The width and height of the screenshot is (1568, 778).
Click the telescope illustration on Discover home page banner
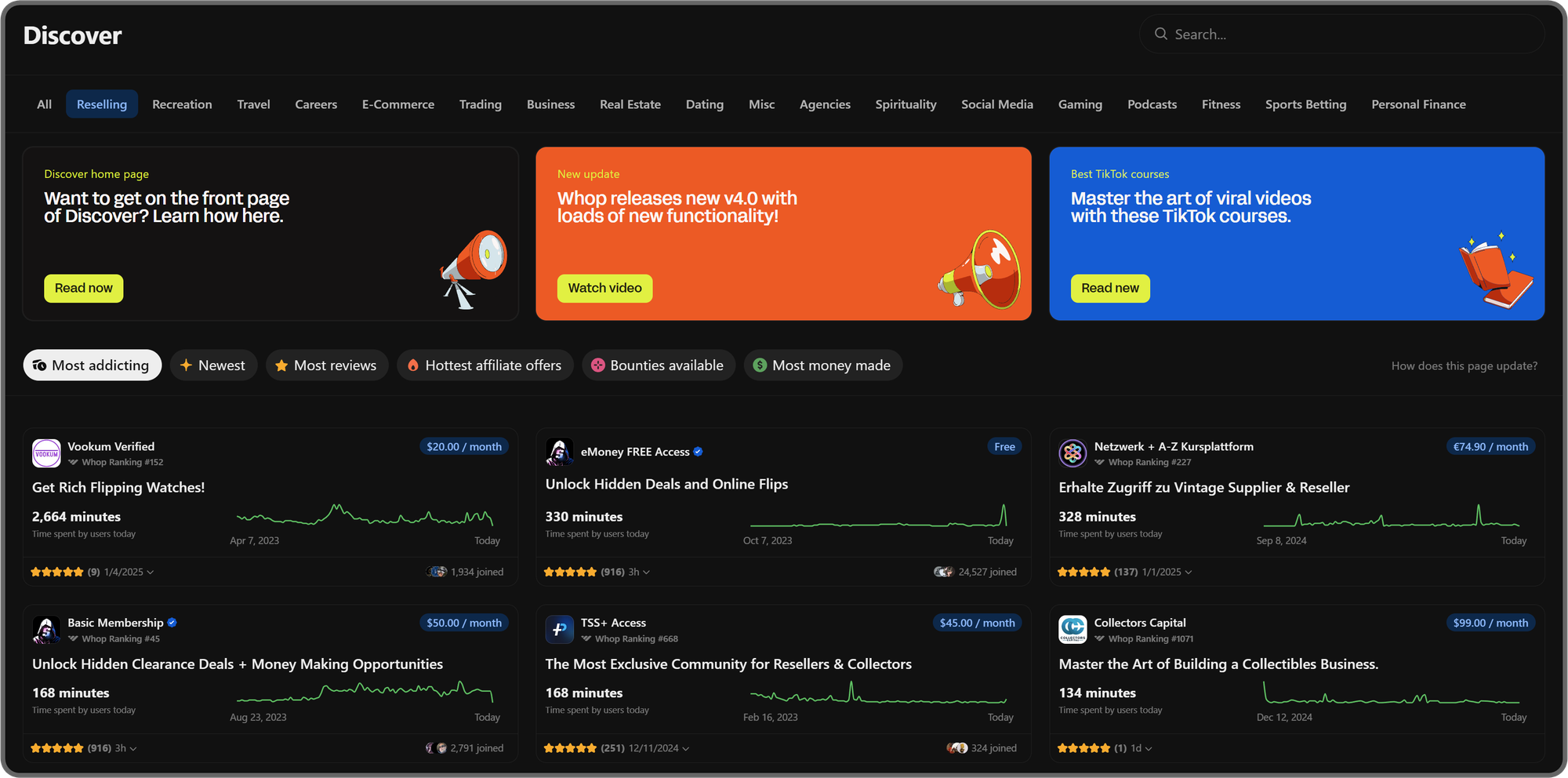tap(474, 269)
